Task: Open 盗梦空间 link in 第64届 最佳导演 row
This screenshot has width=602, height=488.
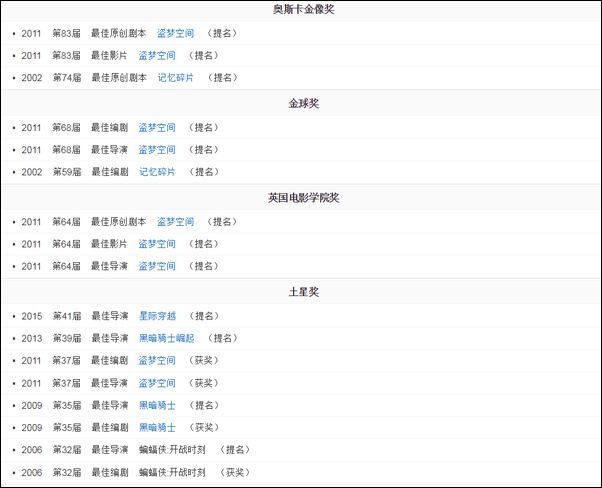Action: pyautogui.click(x=157, y=266)
